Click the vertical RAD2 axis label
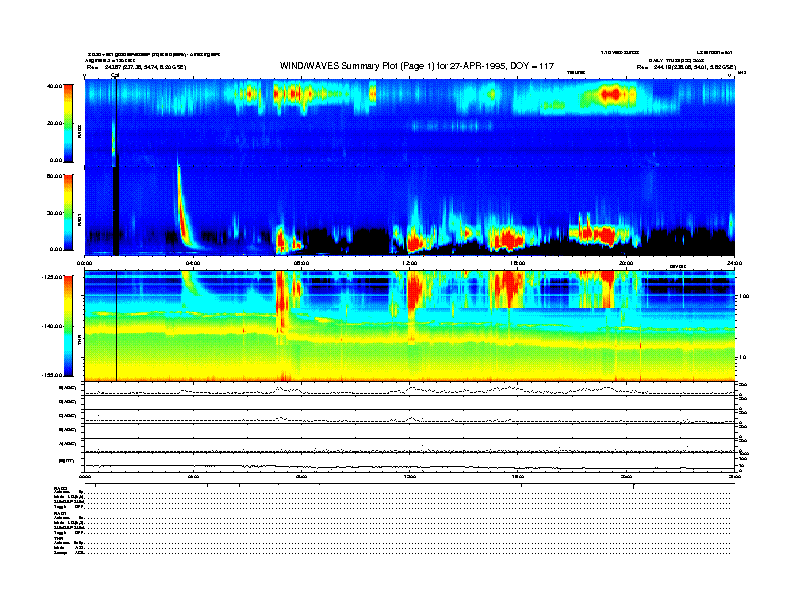The width and height of the screenshot is (792, 612). pyautogui.click(x=80, y=132)
